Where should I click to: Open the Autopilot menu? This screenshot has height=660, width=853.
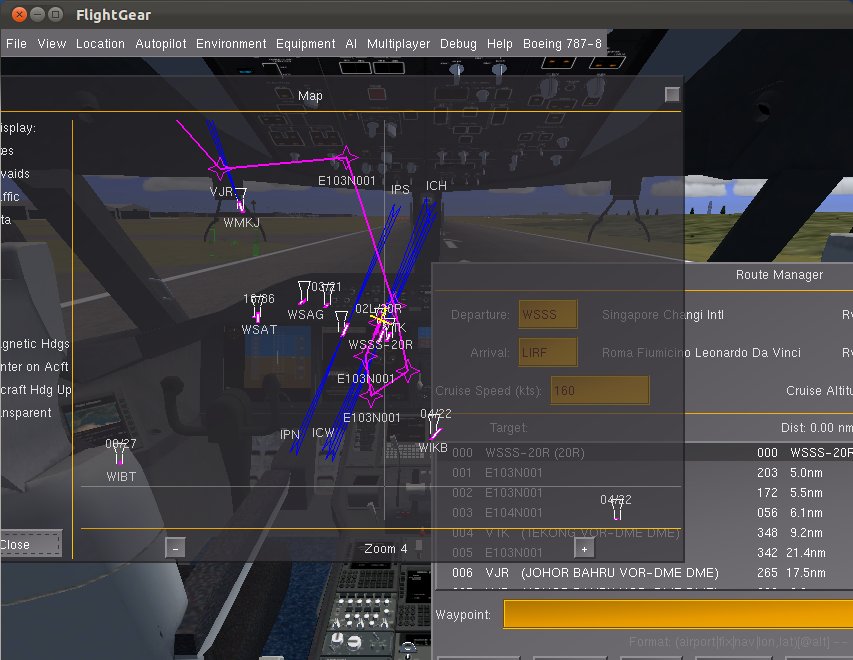pos(160,44)
